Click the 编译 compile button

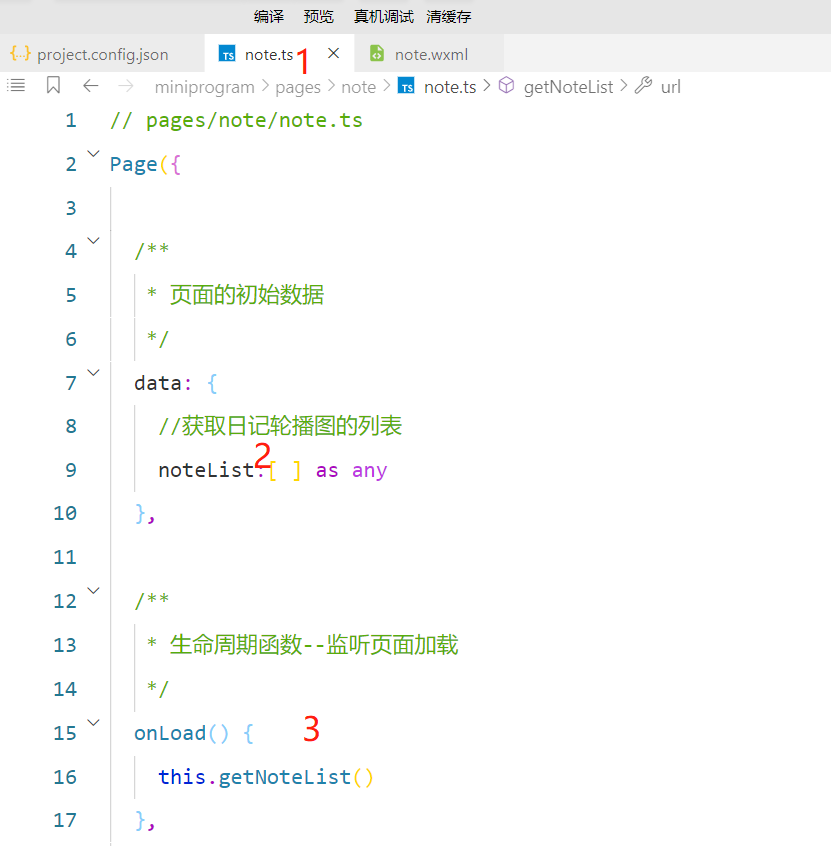(x=268, y=17)
